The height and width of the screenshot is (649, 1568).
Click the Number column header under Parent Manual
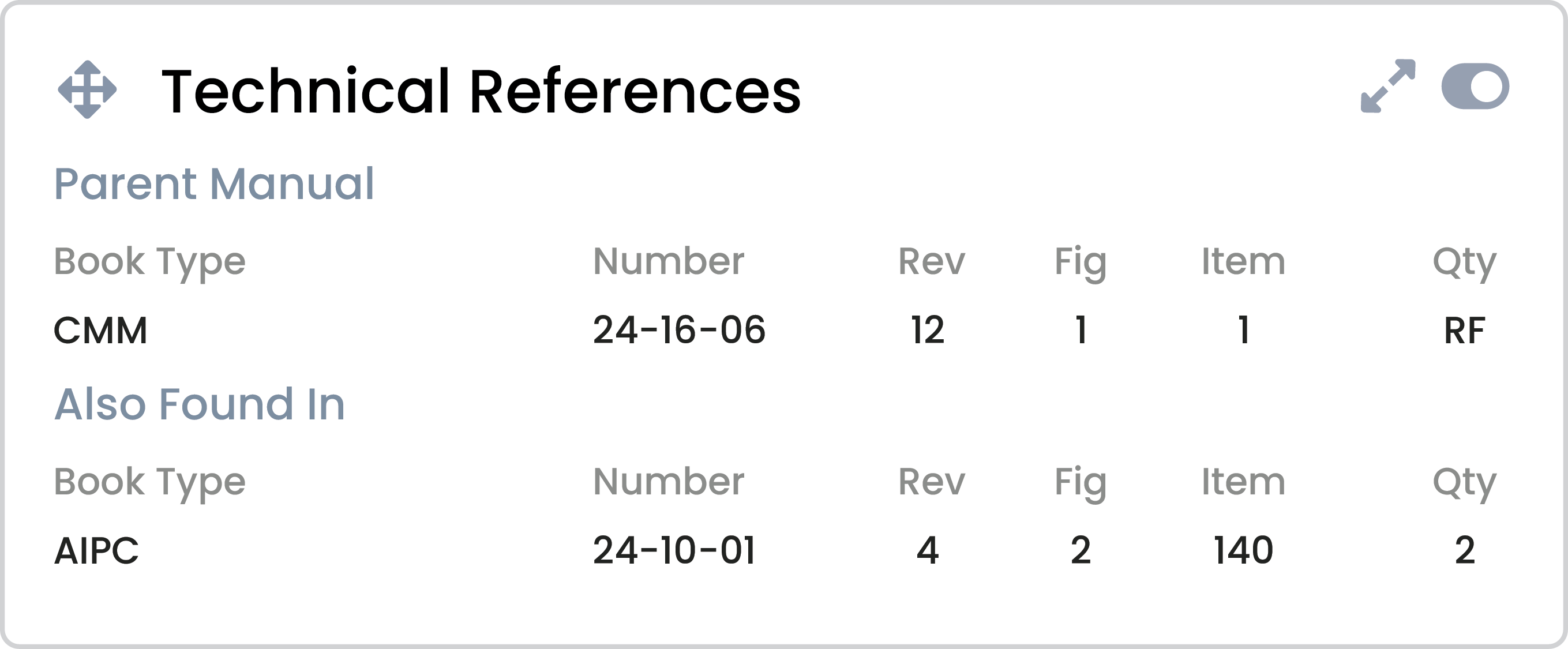click(669, 261)
